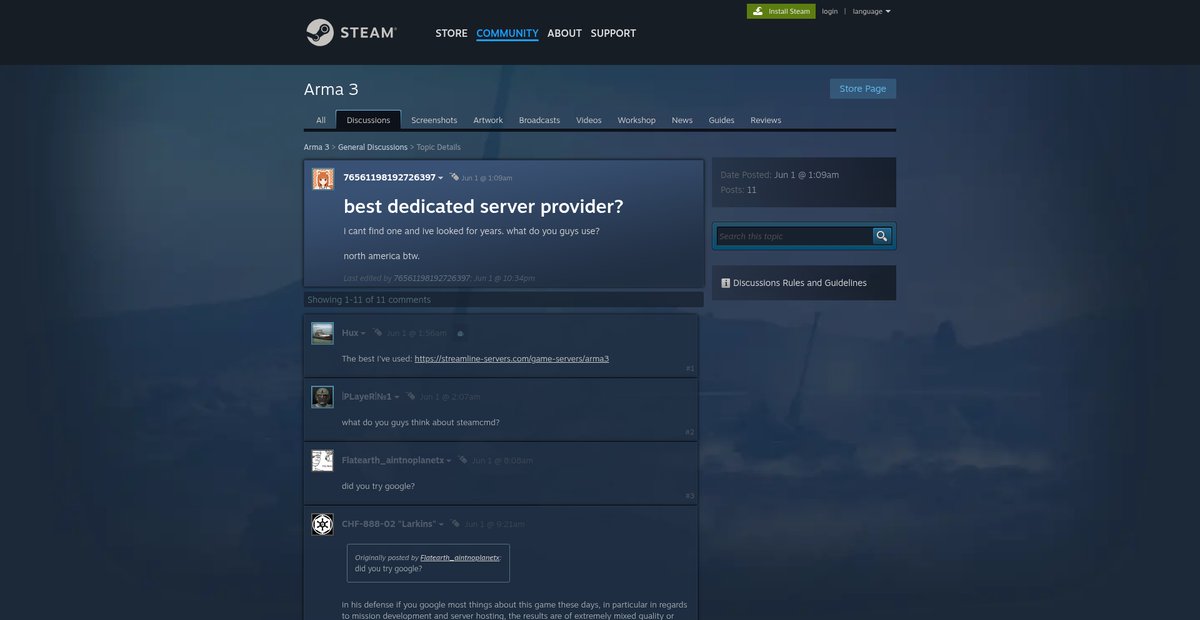The width and height of the screenshot is (1200, 620).
Task: Switch to the All tab
Action: [x=321, y=120]
